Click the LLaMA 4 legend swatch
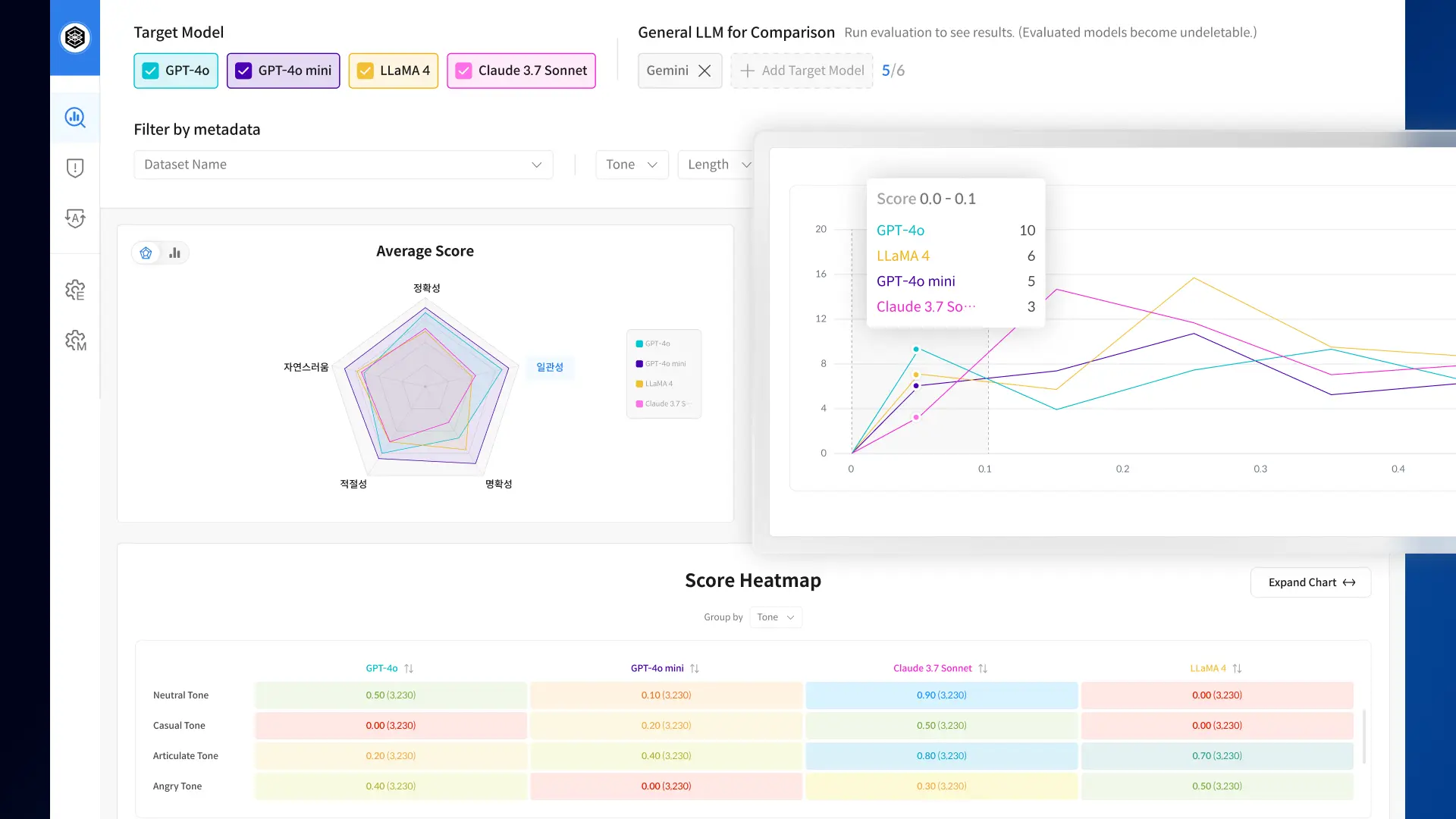The image size is (1456, 819). (x=639, y=384)
